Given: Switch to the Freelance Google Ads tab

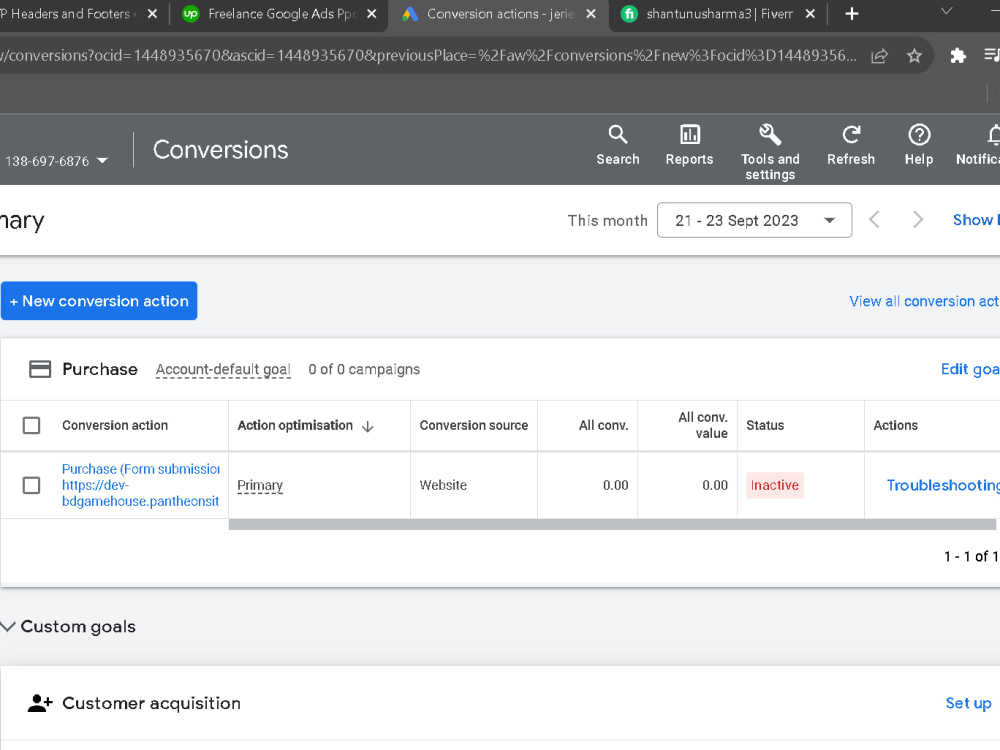Looking at the screenshot, I should tap(281, 14).
